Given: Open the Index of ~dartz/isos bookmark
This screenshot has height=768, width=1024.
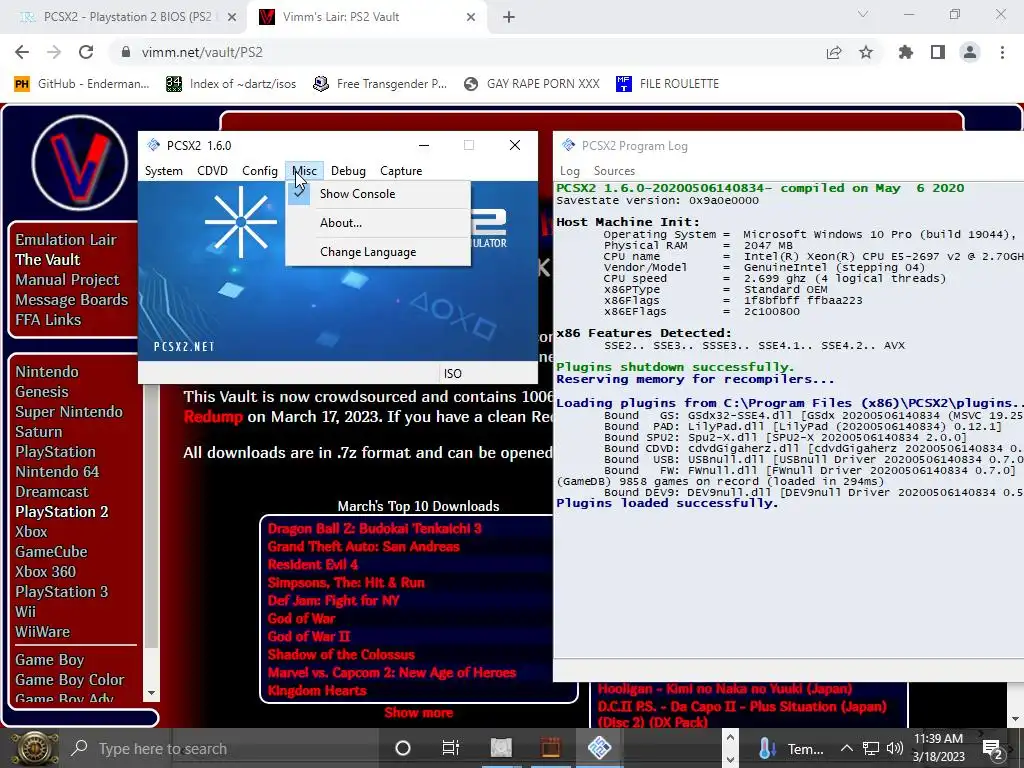Looking at the screenshot, I should pyautogui.click(x=231, y=84).
